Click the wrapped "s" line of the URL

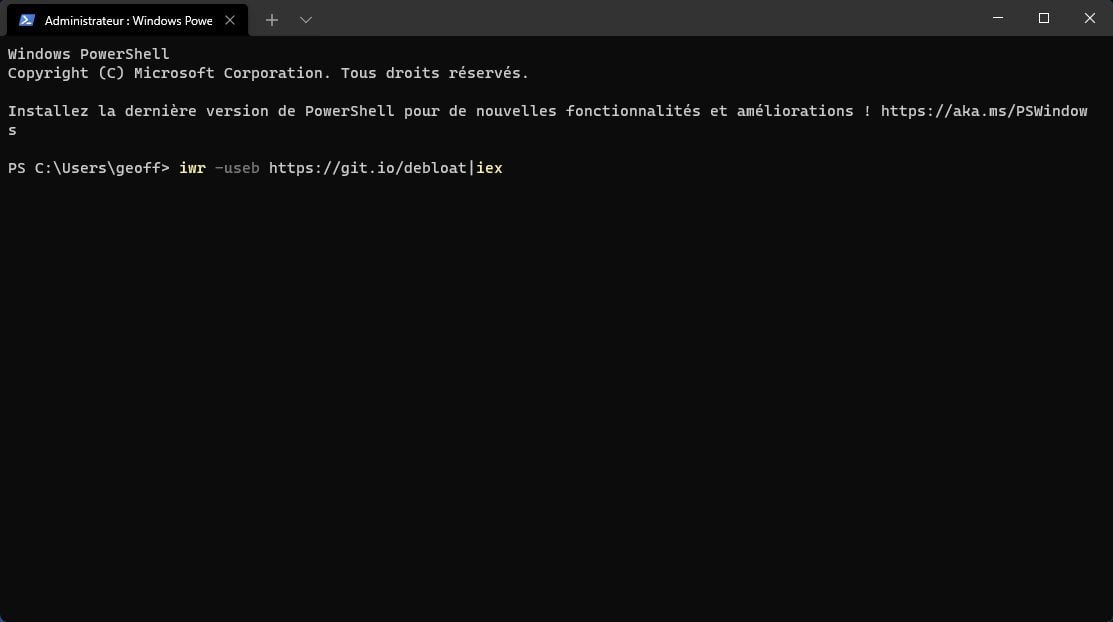click(x=12, y=130)
